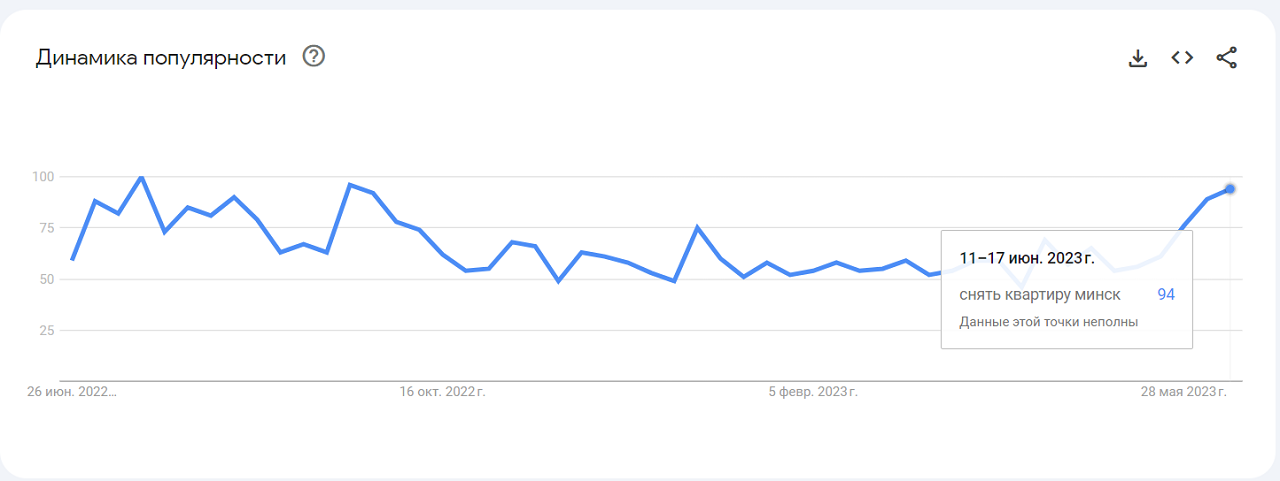Click the line's first data point at far left
Screen dimensions: 1280x481
(72, 259)
